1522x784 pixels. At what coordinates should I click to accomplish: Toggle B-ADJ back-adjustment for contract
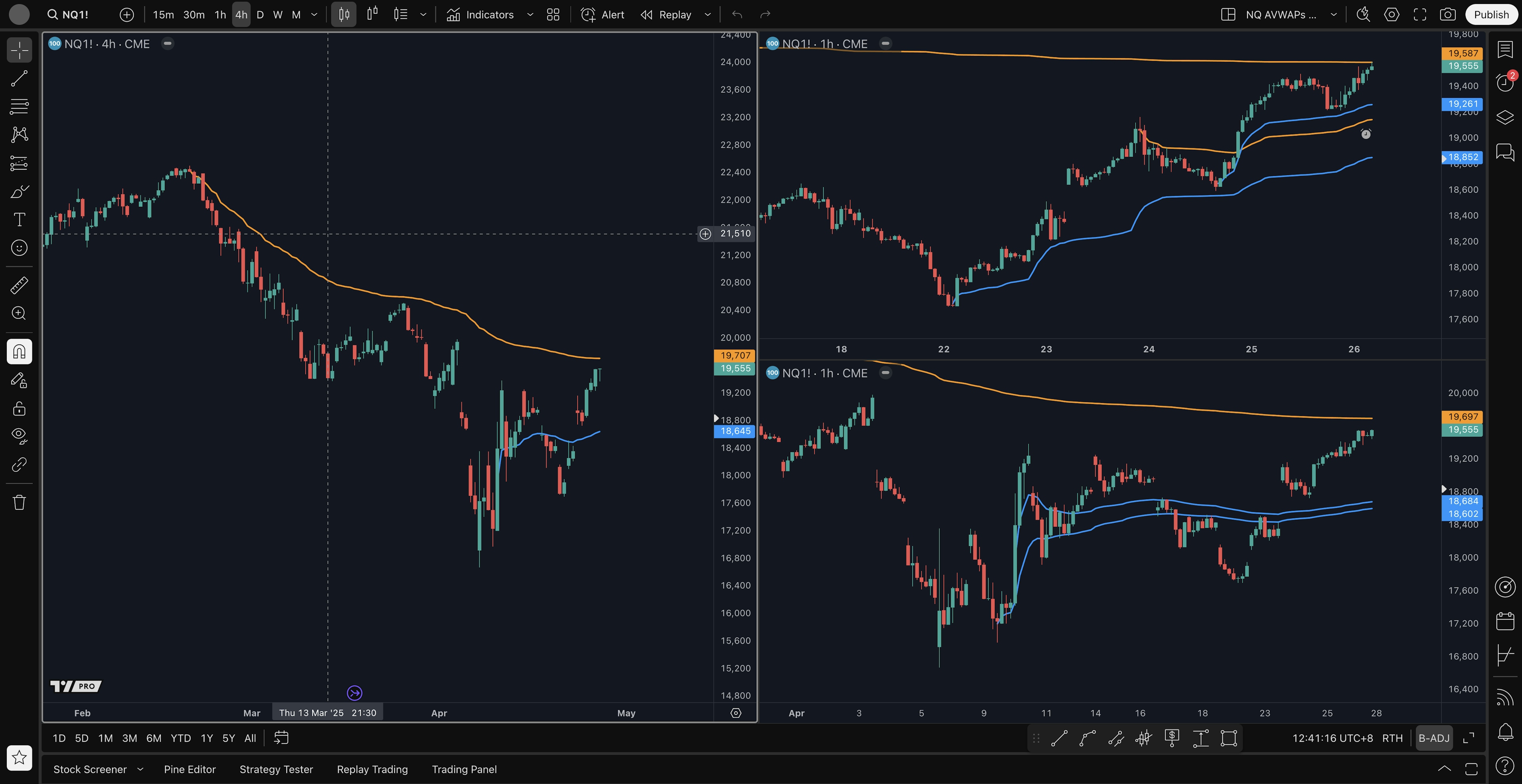(x=1433, y=738)
